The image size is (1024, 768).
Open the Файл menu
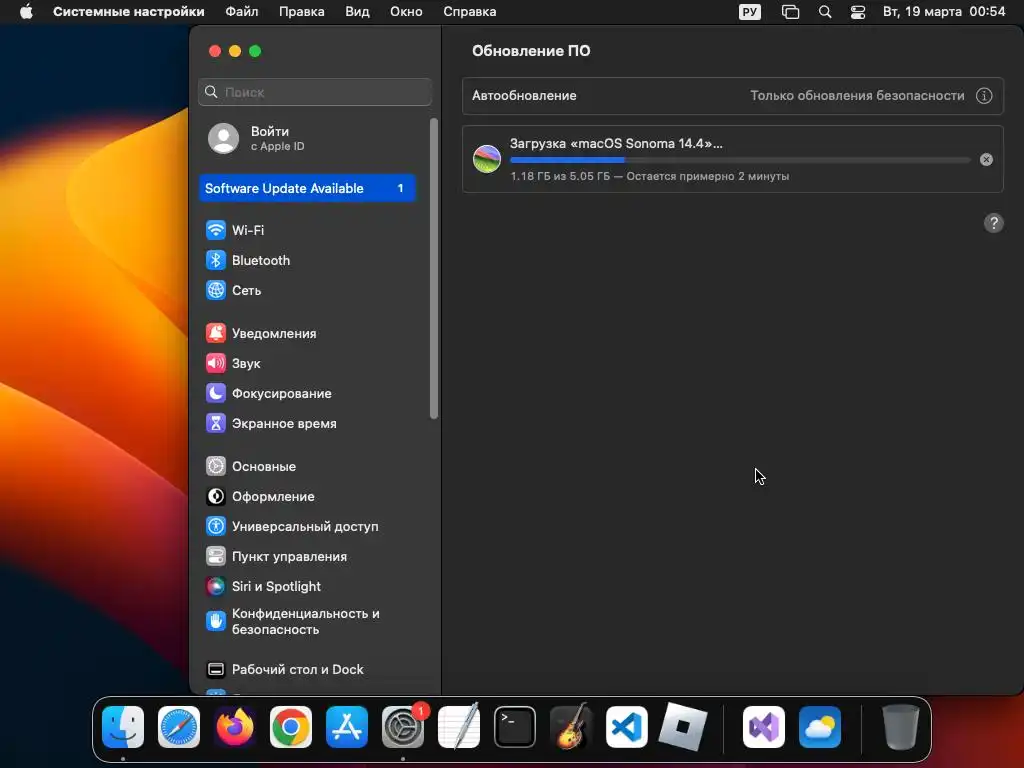point(242,12)
